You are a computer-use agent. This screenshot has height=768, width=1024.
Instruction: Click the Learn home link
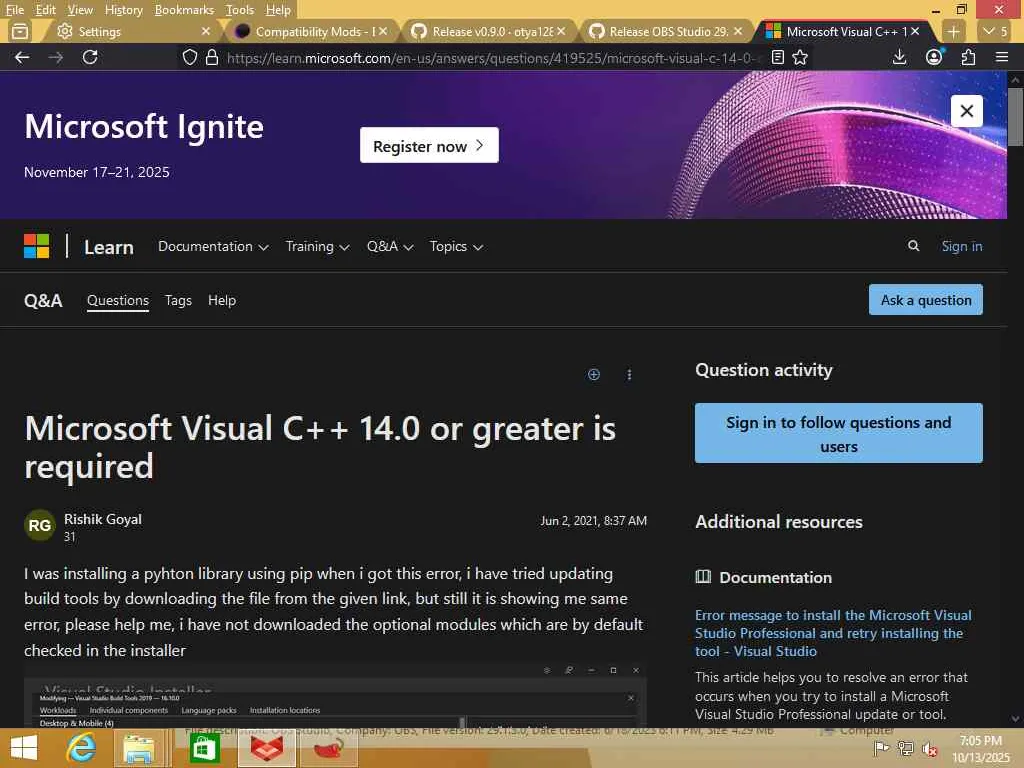(108, 247)
